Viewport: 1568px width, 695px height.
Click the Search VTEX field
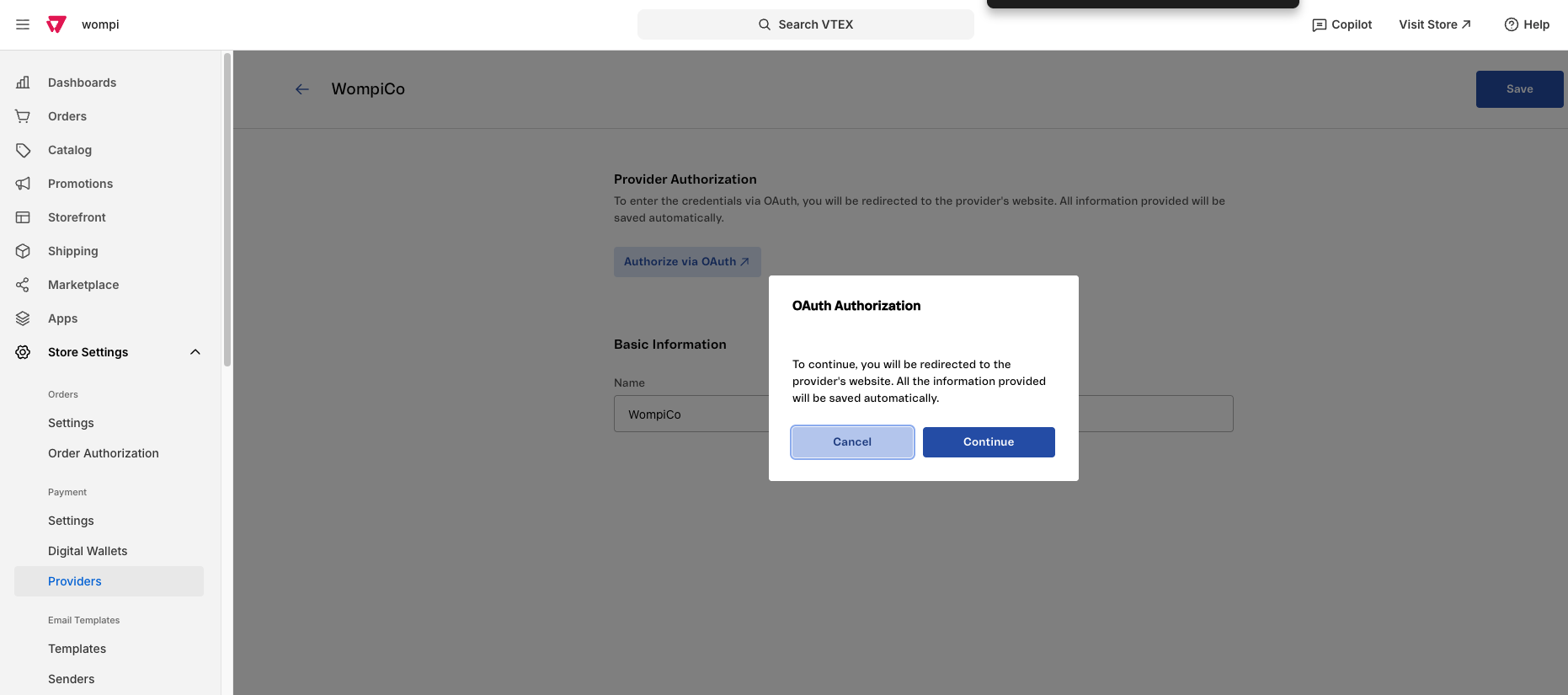(806, 24)
